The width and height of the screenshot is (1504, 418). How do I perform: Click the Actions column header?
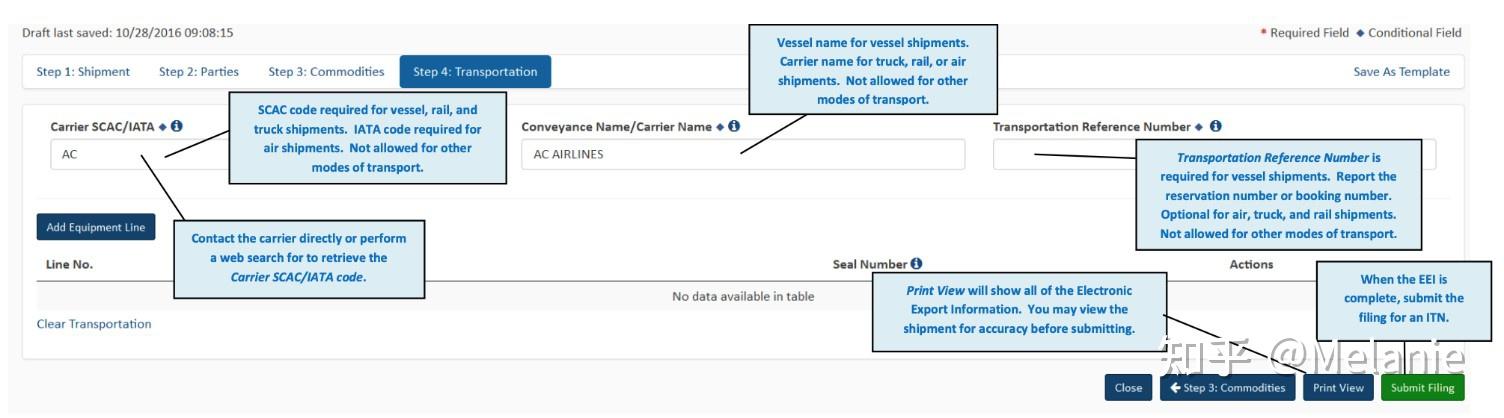tap(1251, 265)
